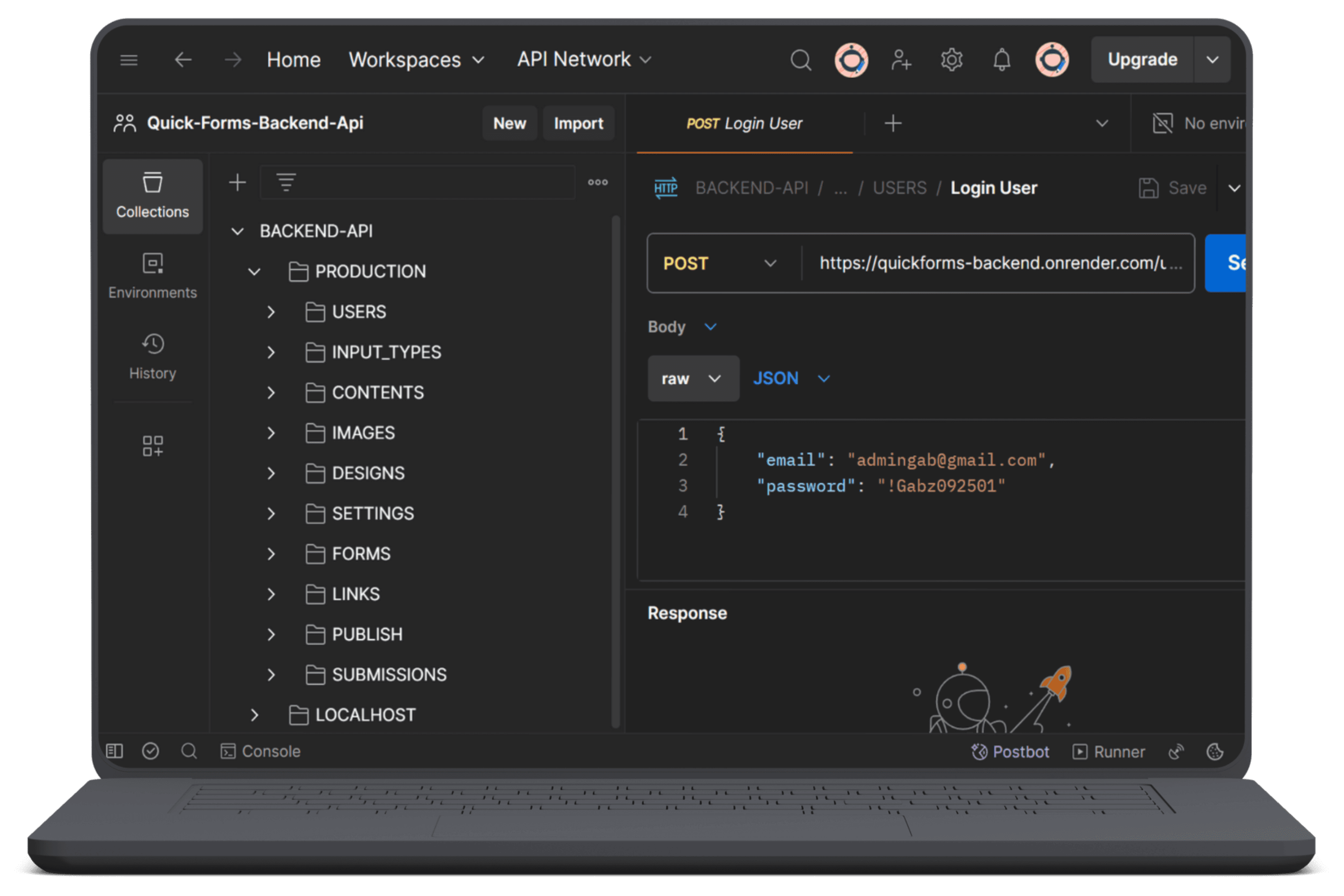Click the Upgrade button
Viewport: 1344px width, 896px height.
click(x=1142, y=60)
